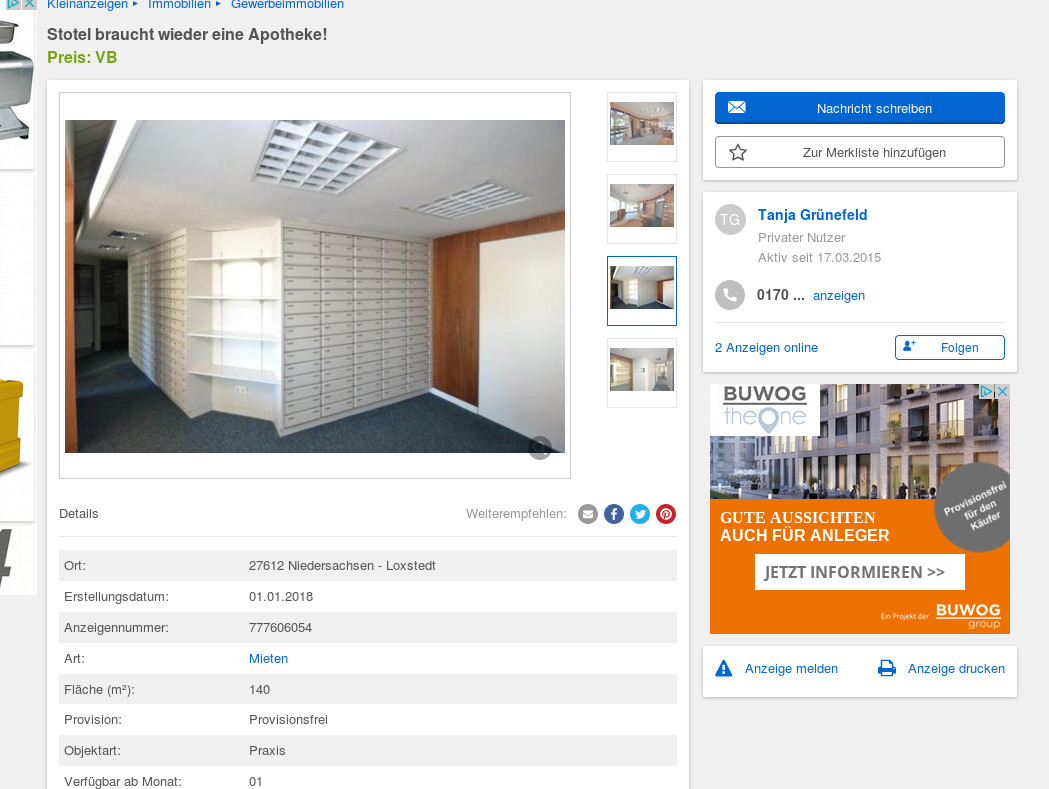This screenshot has width=1049, height=789.
Task: Select the fourth photo thumbnail
Action: [x=642, y=371]
